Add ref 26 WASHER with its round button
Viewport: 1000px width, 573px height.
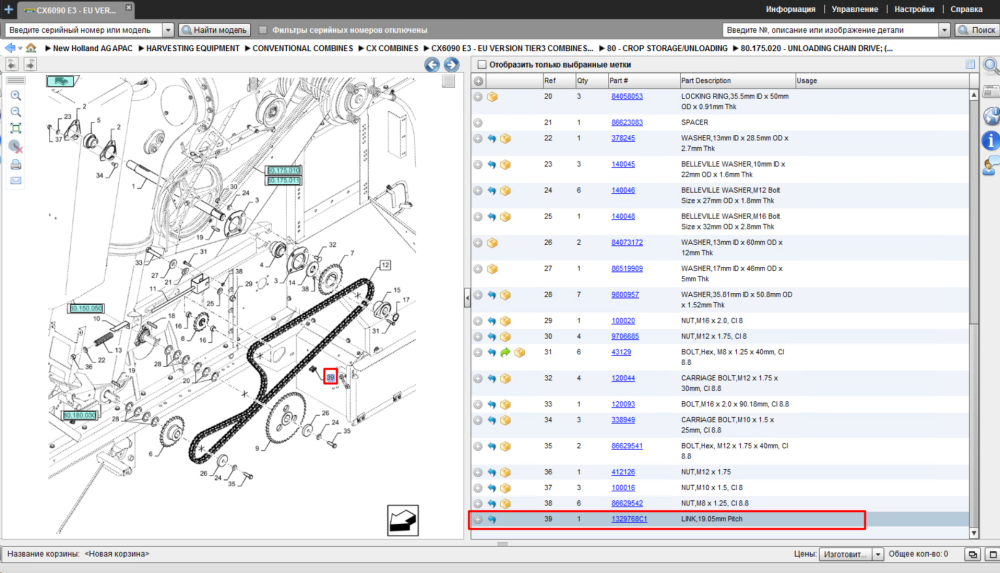pos(478,243)
